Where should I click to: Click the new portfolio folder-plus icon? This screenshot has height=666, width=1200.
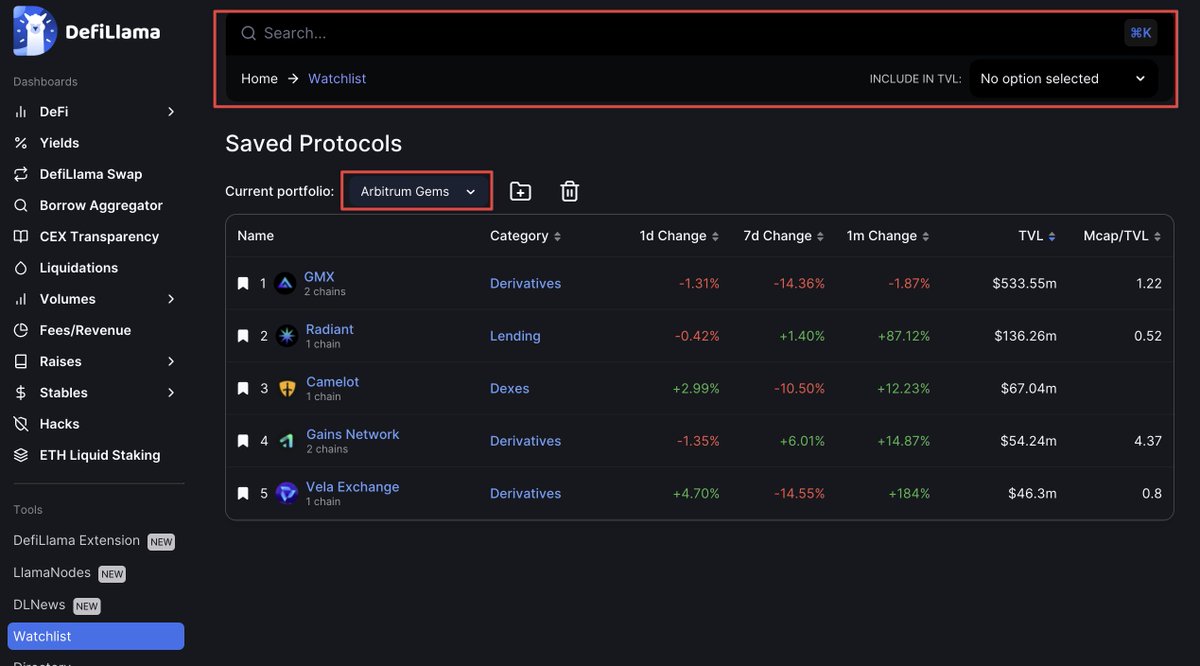click(520, 191)
